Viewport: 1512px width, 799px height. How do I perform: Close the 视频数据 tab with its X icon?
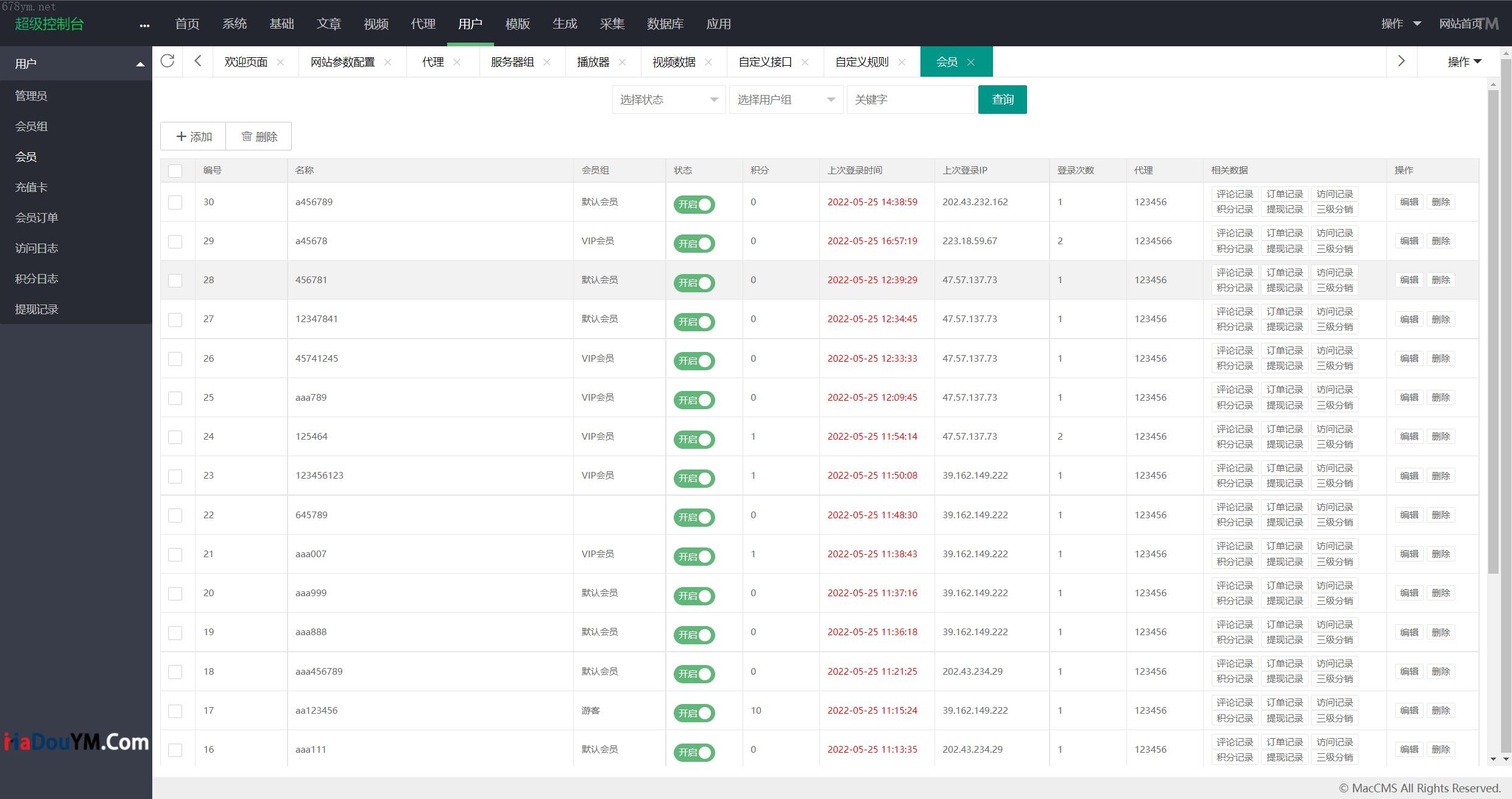pos(708,62)
